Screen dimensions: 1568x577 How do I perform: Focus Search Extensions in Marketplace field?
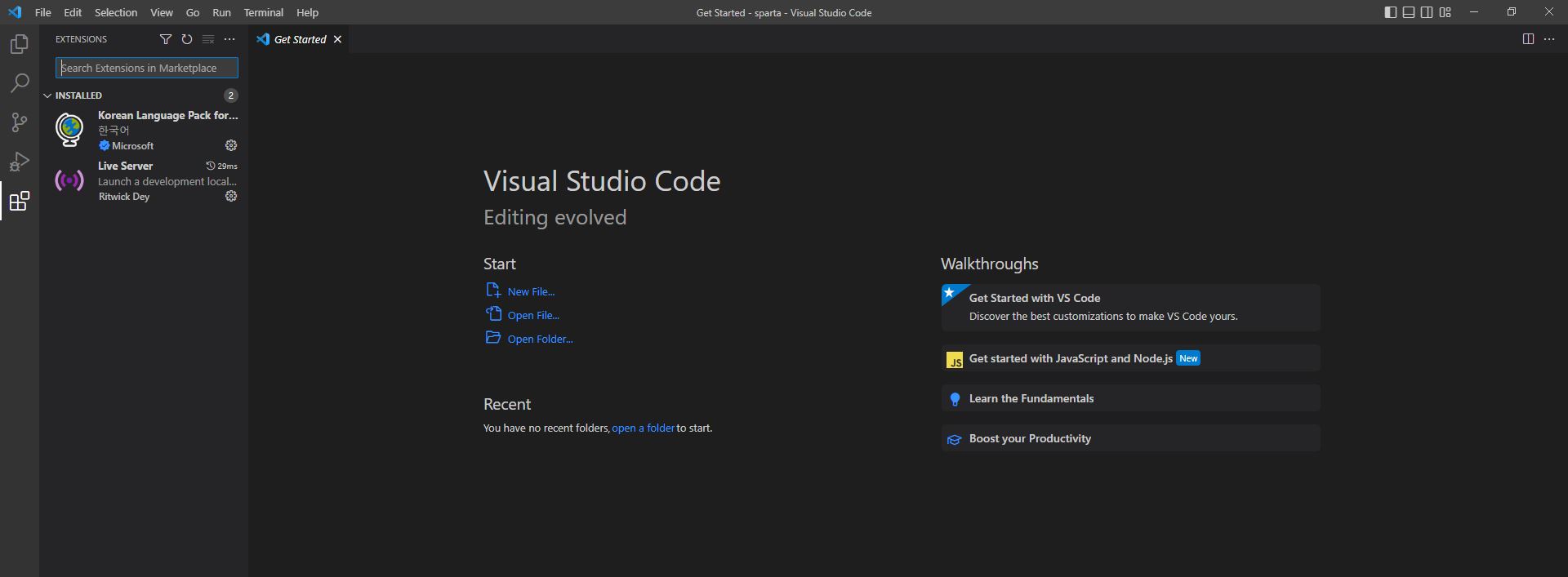pyautogui.click(x=147, y=68)
